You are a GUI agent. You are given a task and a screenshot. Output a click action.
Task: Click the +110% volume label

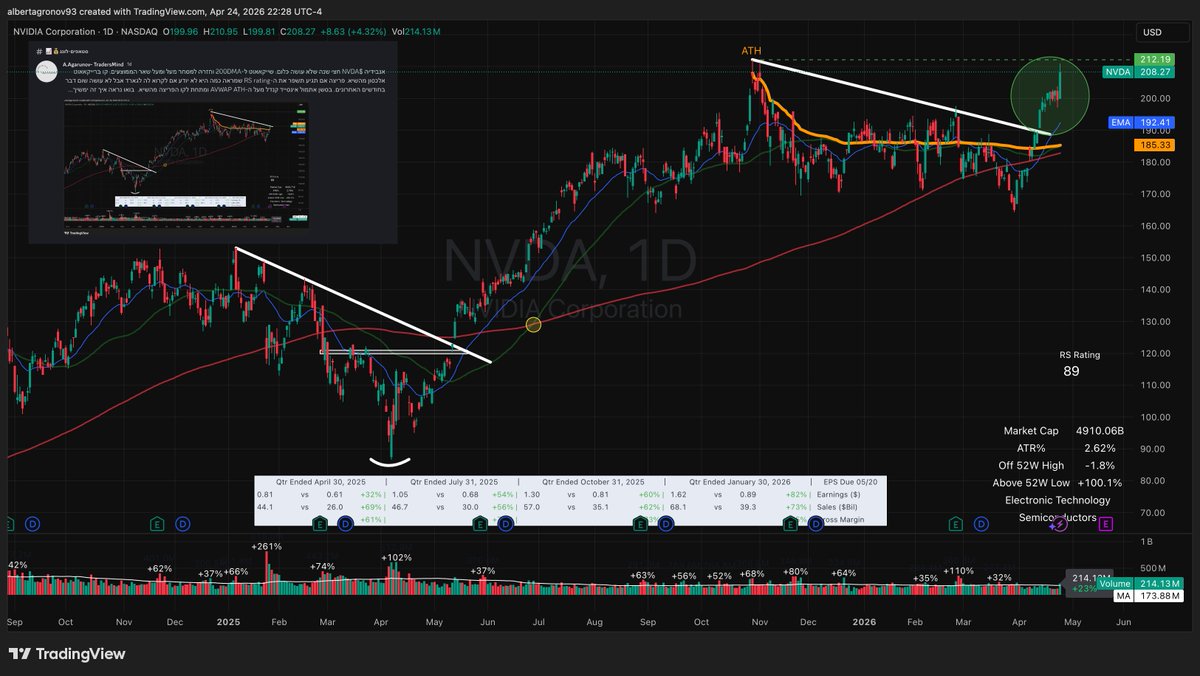tap(958, 571)
